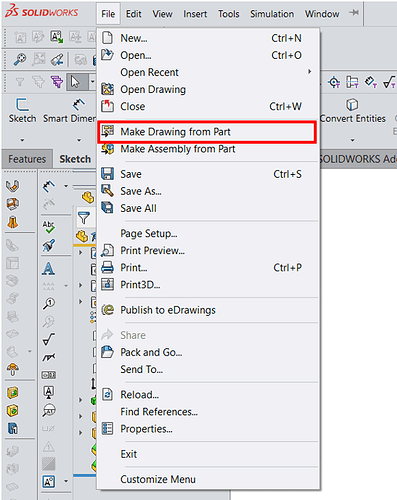
Task: Click the spell checker Abc icon
Action: pyautogui.click(x=49, y=226)
